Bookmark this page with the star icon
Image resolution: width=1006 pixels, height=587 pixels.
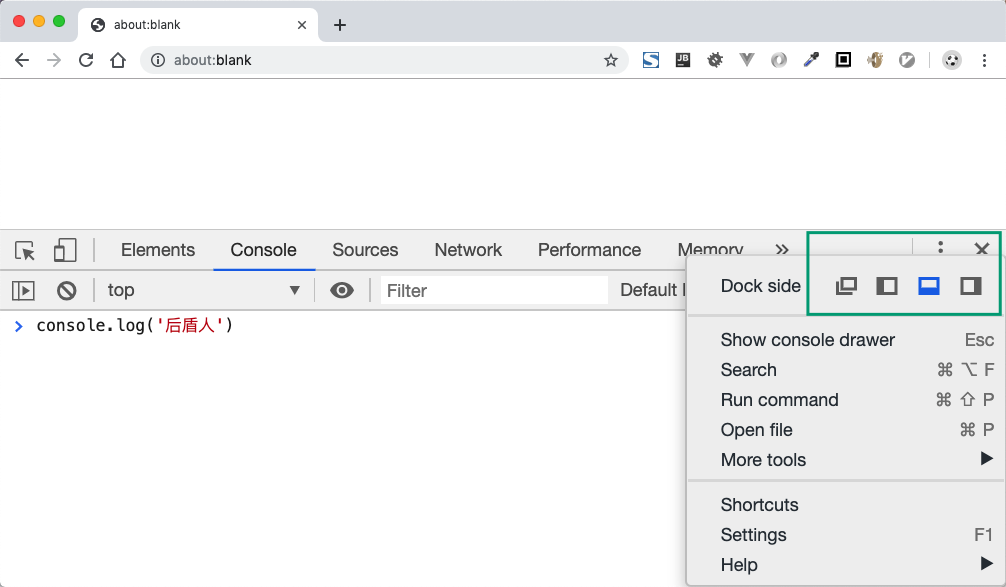tap(611, 60)
